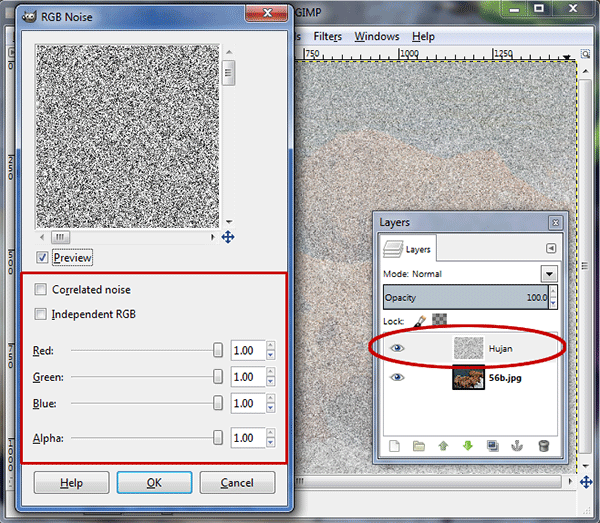The image size is (600, 523).
Task: Click the image navigation icon at canvas corner
Action: coord(586,482)
